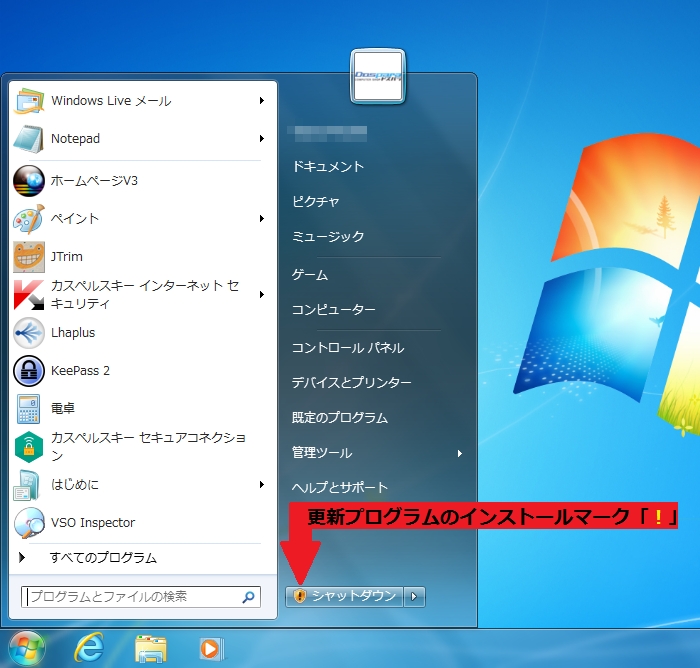Open the ホームページV3 globe icon
This screenshot has width=700, height=668.
[x=29, y=181]
